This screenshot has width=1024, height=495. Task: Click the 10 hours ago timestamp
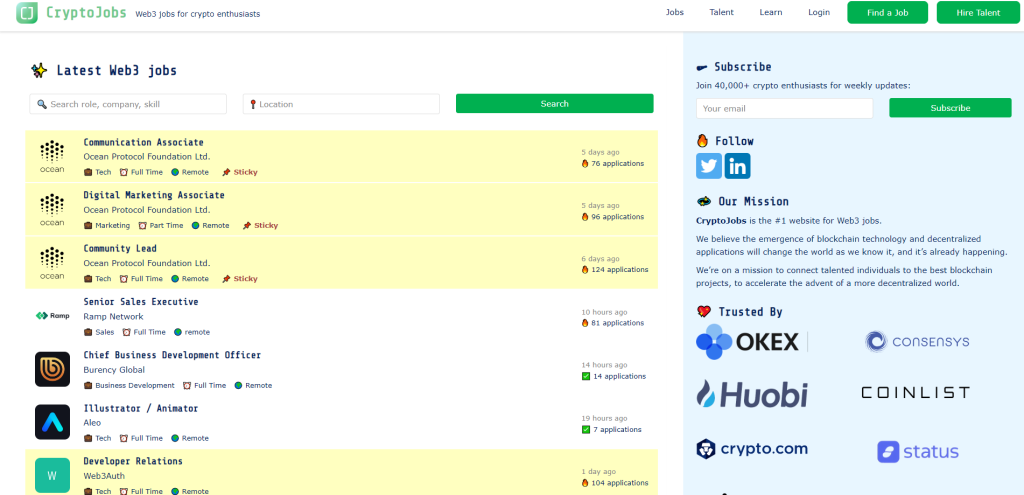[605, 312]
